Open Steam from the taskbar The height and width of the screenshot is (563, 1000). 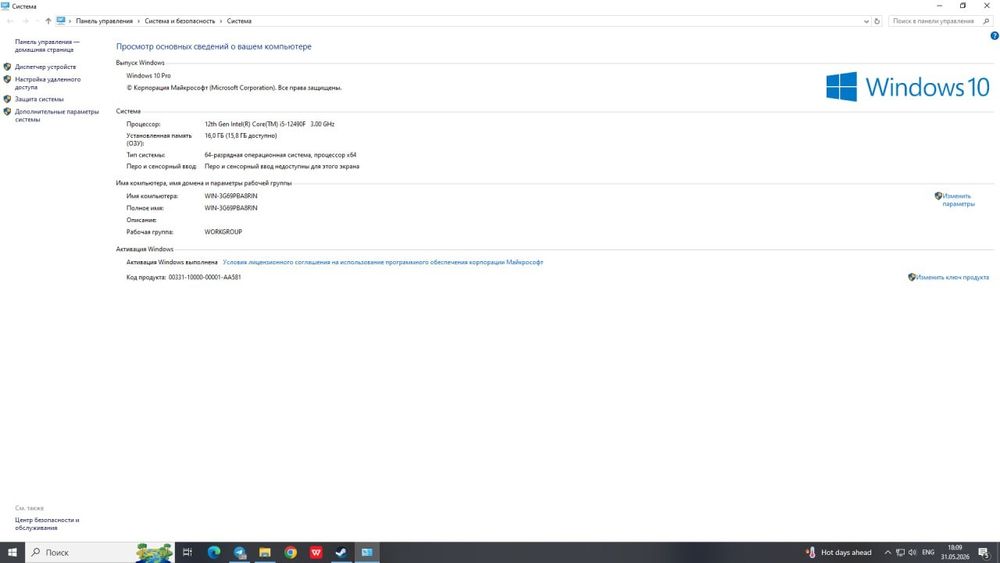[x=341, y=552]
